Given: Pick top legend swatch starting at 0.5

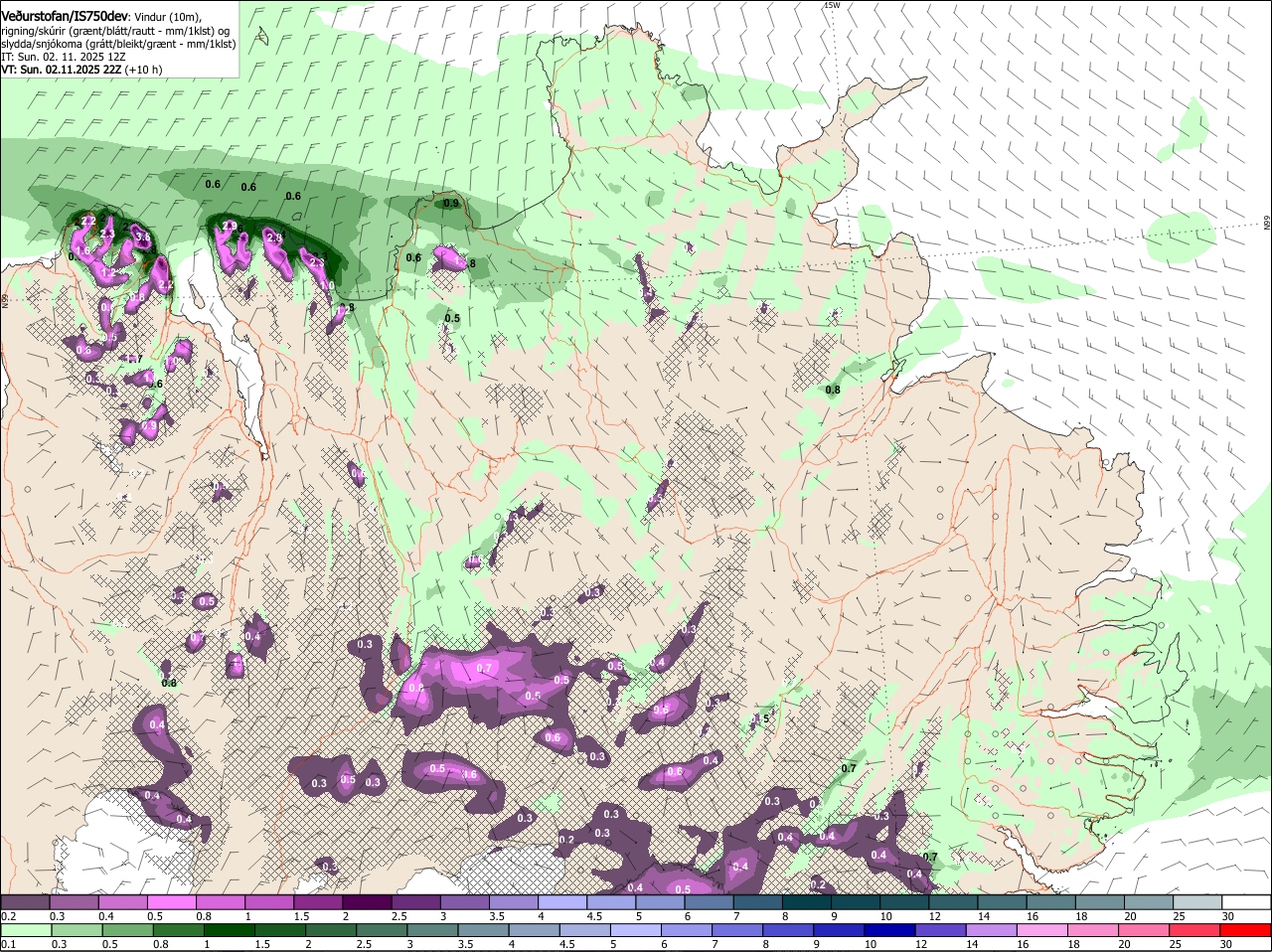Looking at the screenshot, I should [x=171, y=901].
